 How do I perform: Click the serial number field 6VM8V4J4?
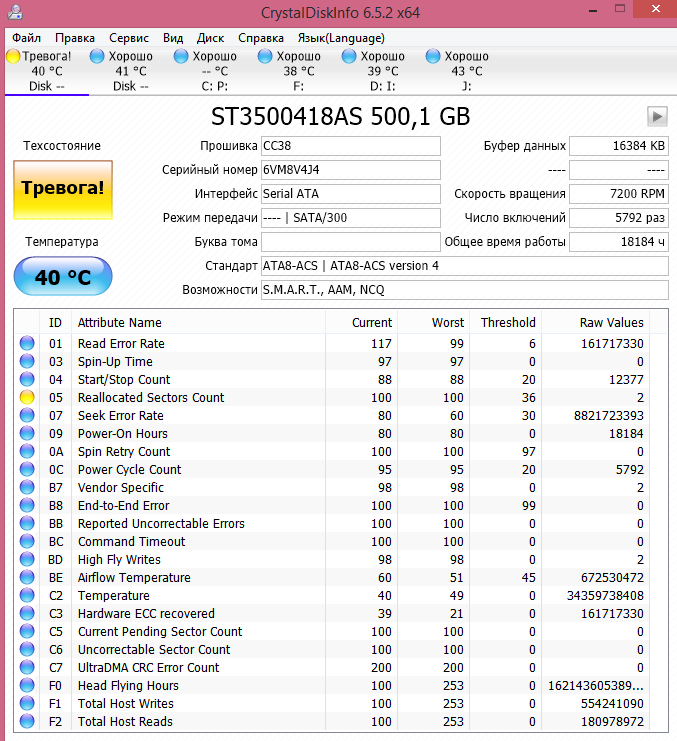[x=351, y=170]
